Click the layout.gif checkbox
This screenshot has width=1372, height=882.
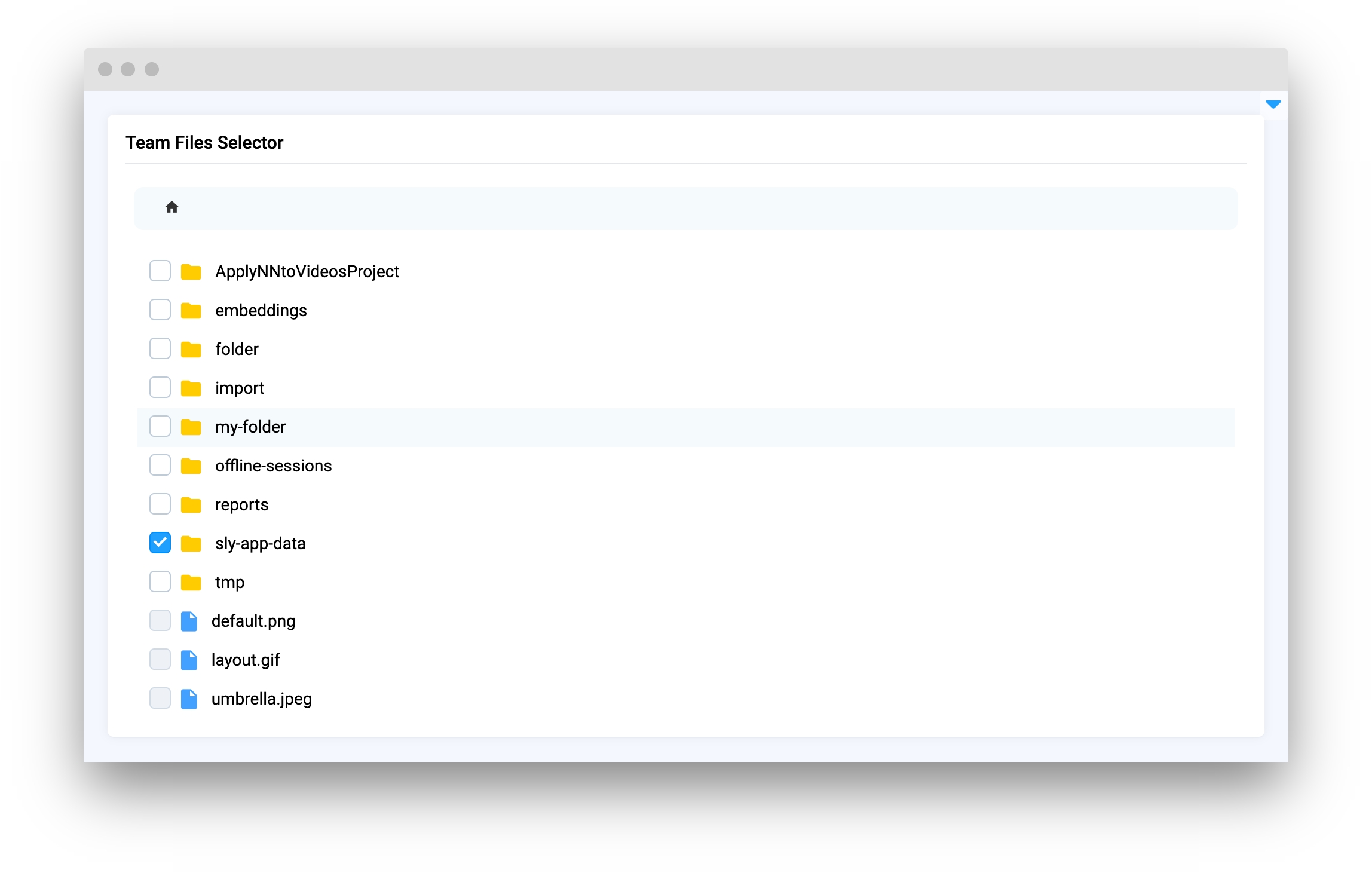pyautogui.click(x=160, y=659)
